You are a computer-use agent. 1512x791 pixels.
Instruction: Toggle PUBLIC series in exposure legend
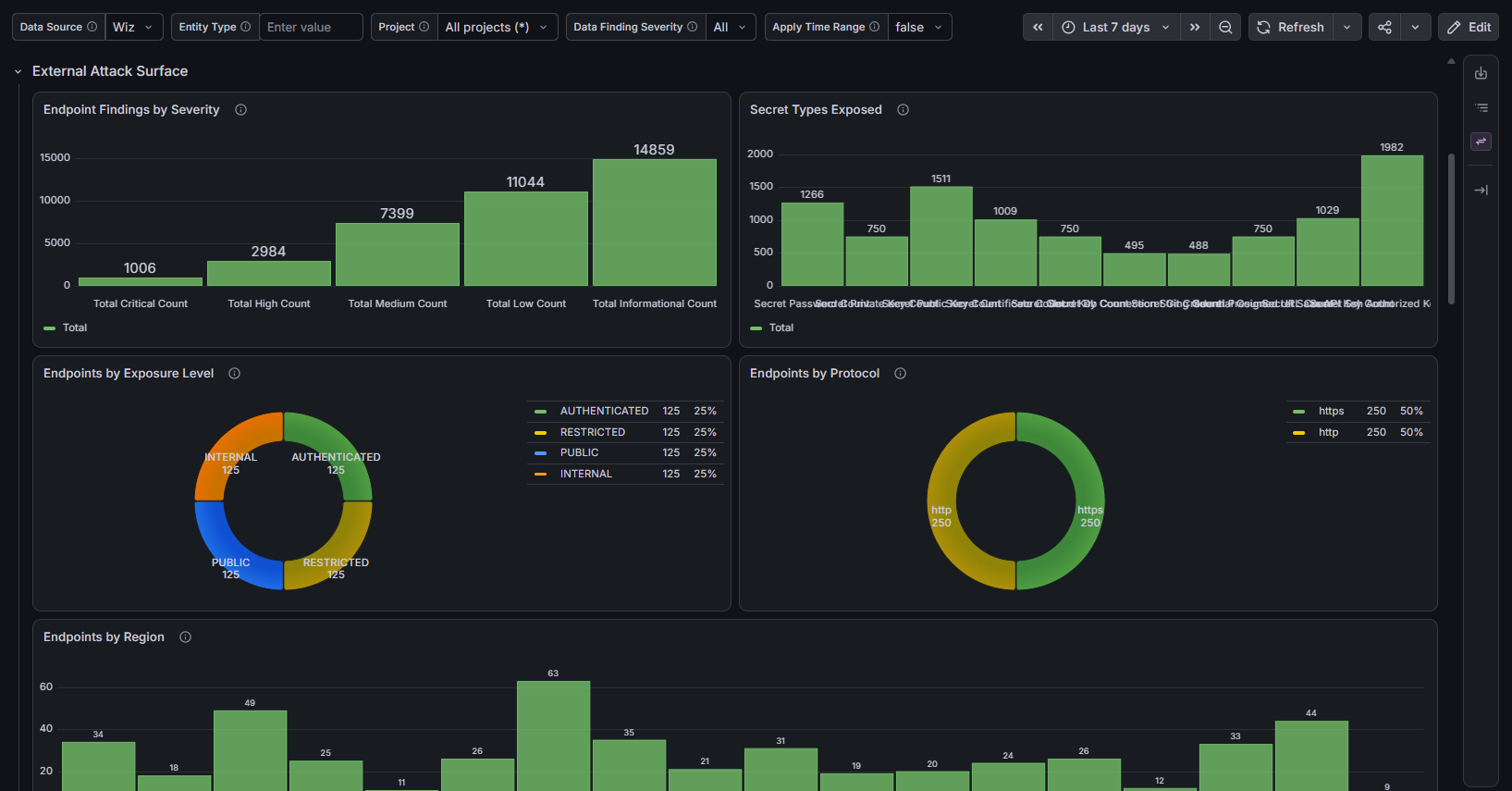pos(579,452)
